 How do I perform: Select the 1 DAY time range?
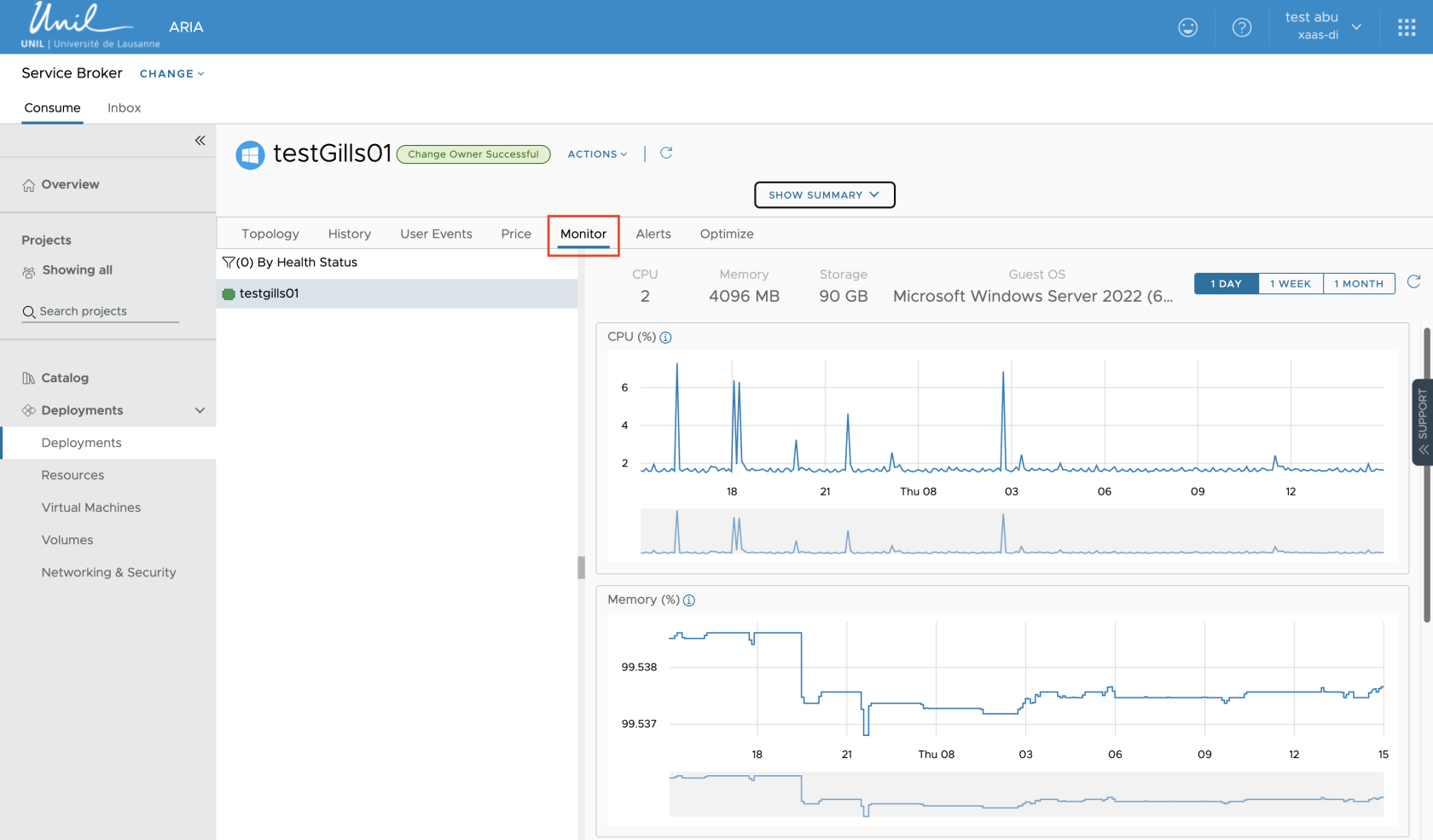[x=1226, y=284]
